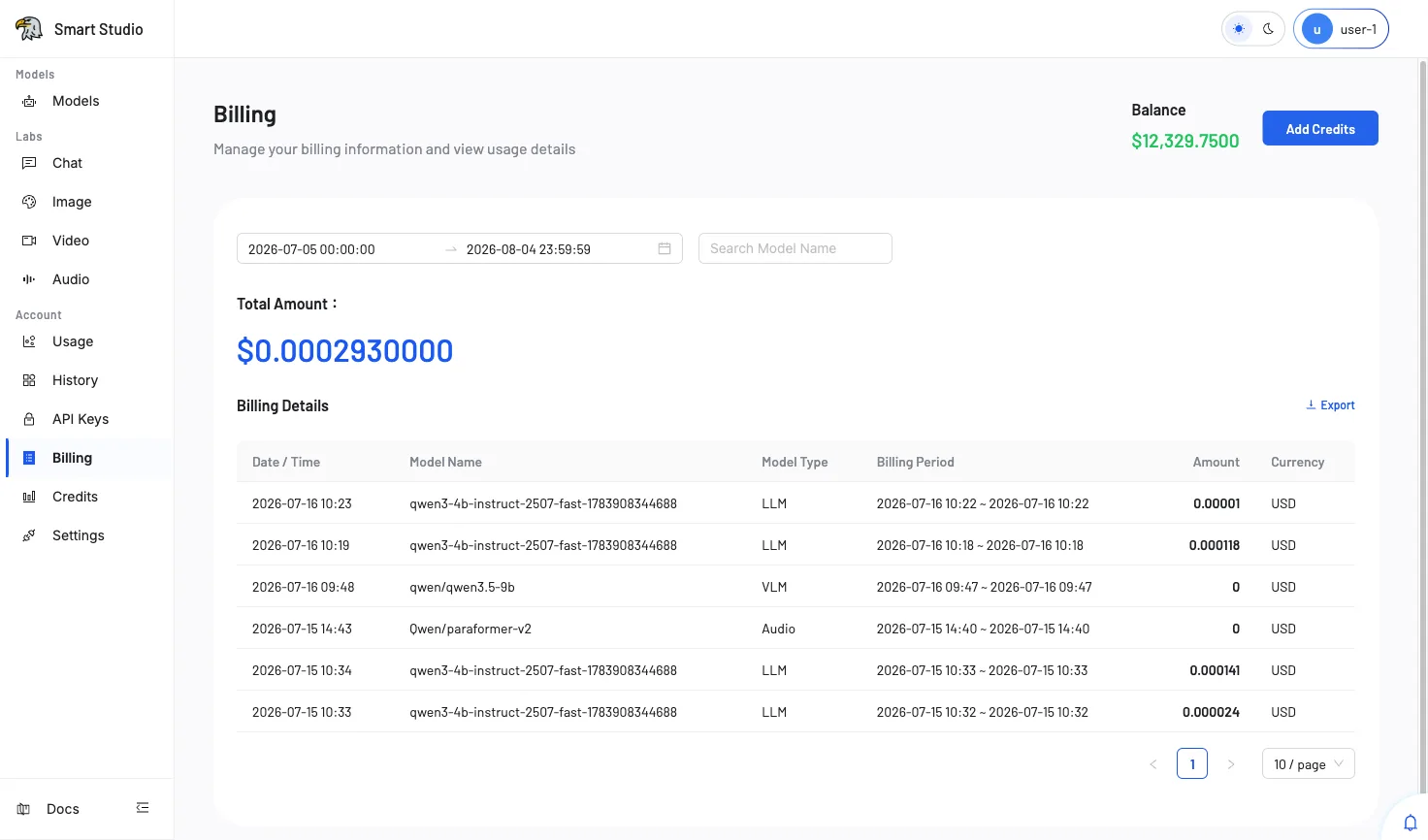The width and height of the screenshot is (1428, 840).
Task: Open the Usage menu item
Action: tap(89, 341)
